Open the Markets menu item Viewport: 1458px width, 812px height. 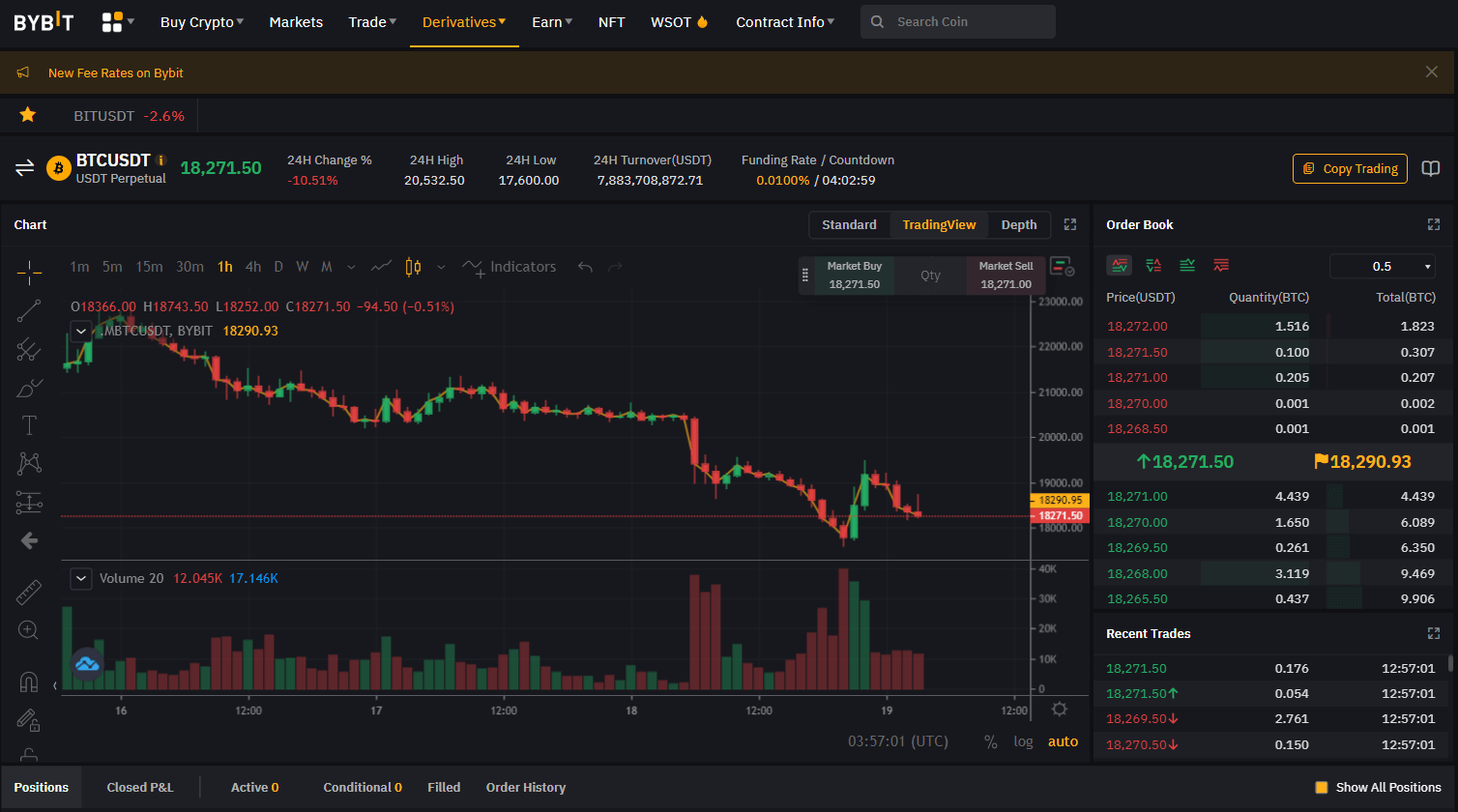(296, 21)
